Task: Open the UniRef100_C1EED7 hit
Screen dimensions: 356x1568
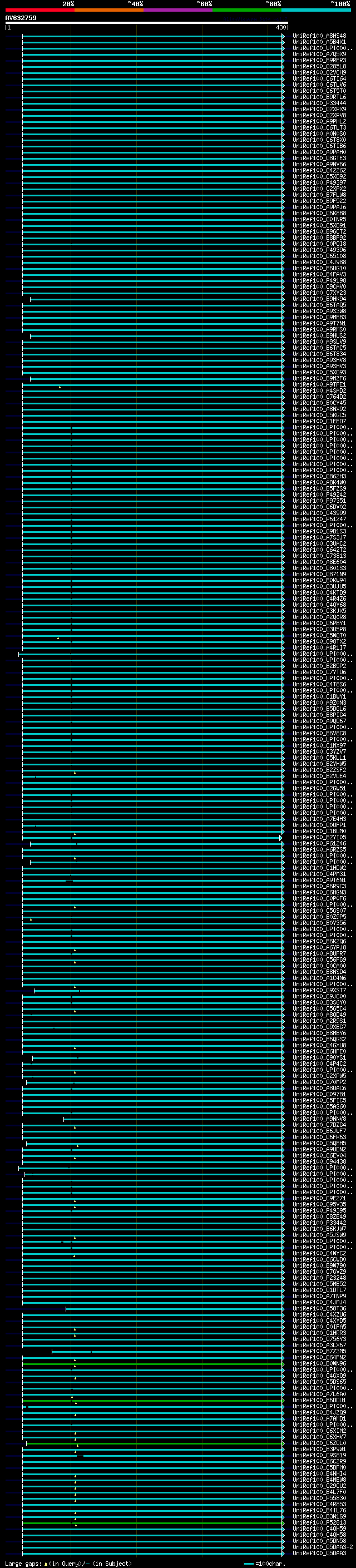Action: coord(319,421)
